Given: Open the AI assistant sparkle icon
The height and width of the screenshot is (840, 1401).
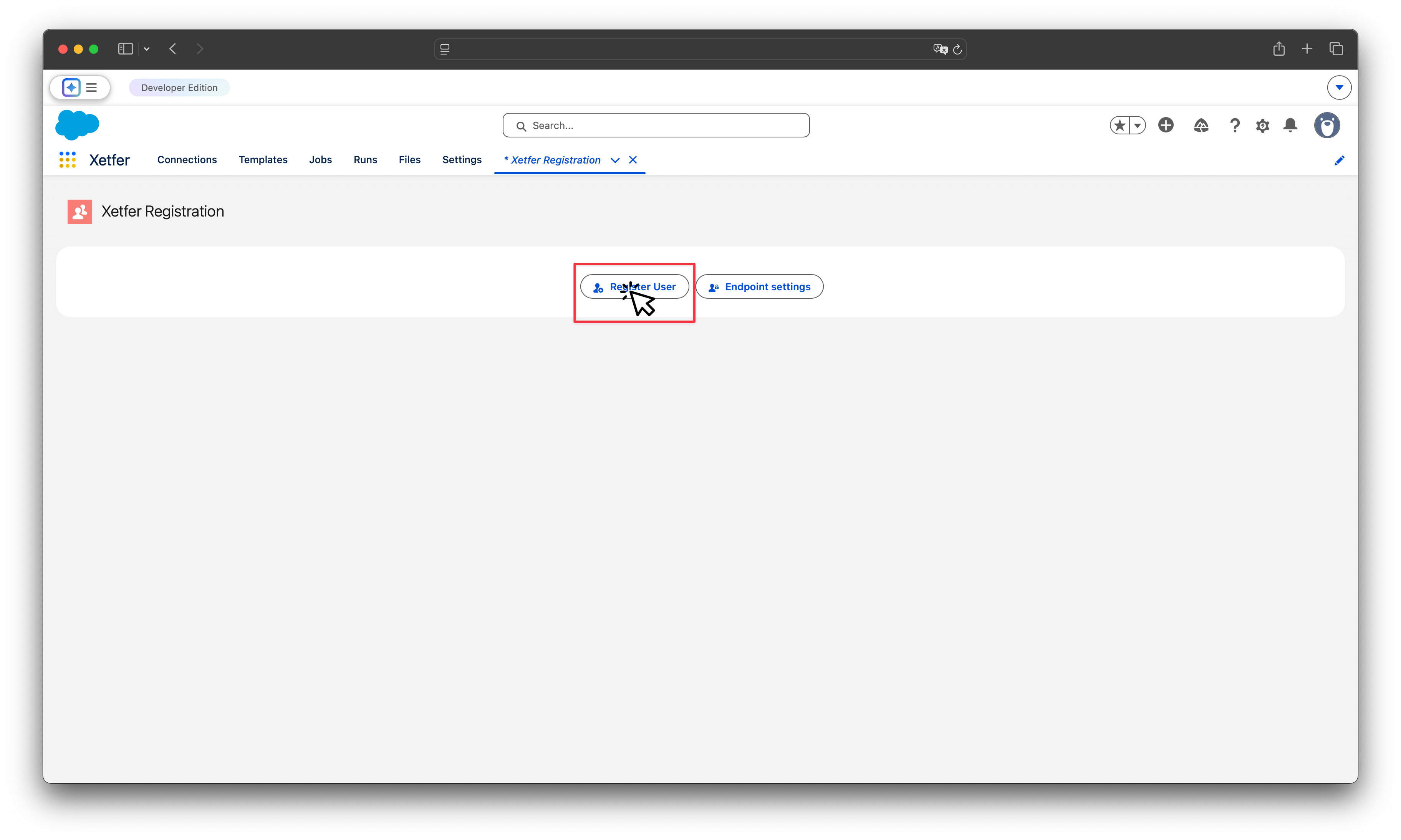Looking at the screenshot, I should (x=71, y=87).
